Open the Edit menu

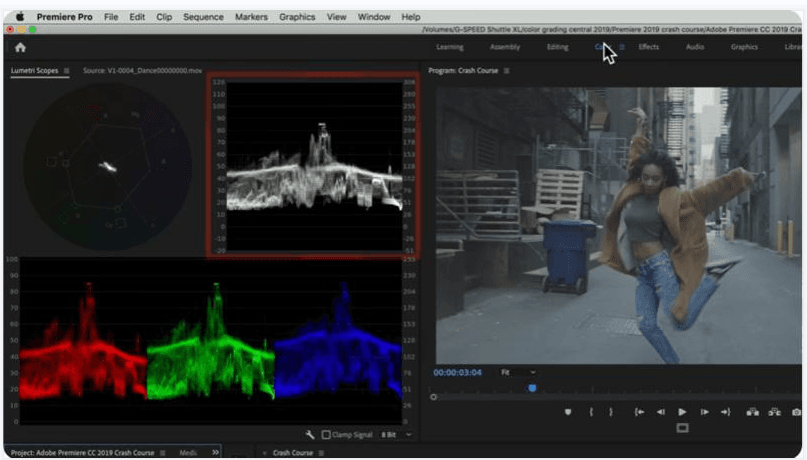point(137,17)
